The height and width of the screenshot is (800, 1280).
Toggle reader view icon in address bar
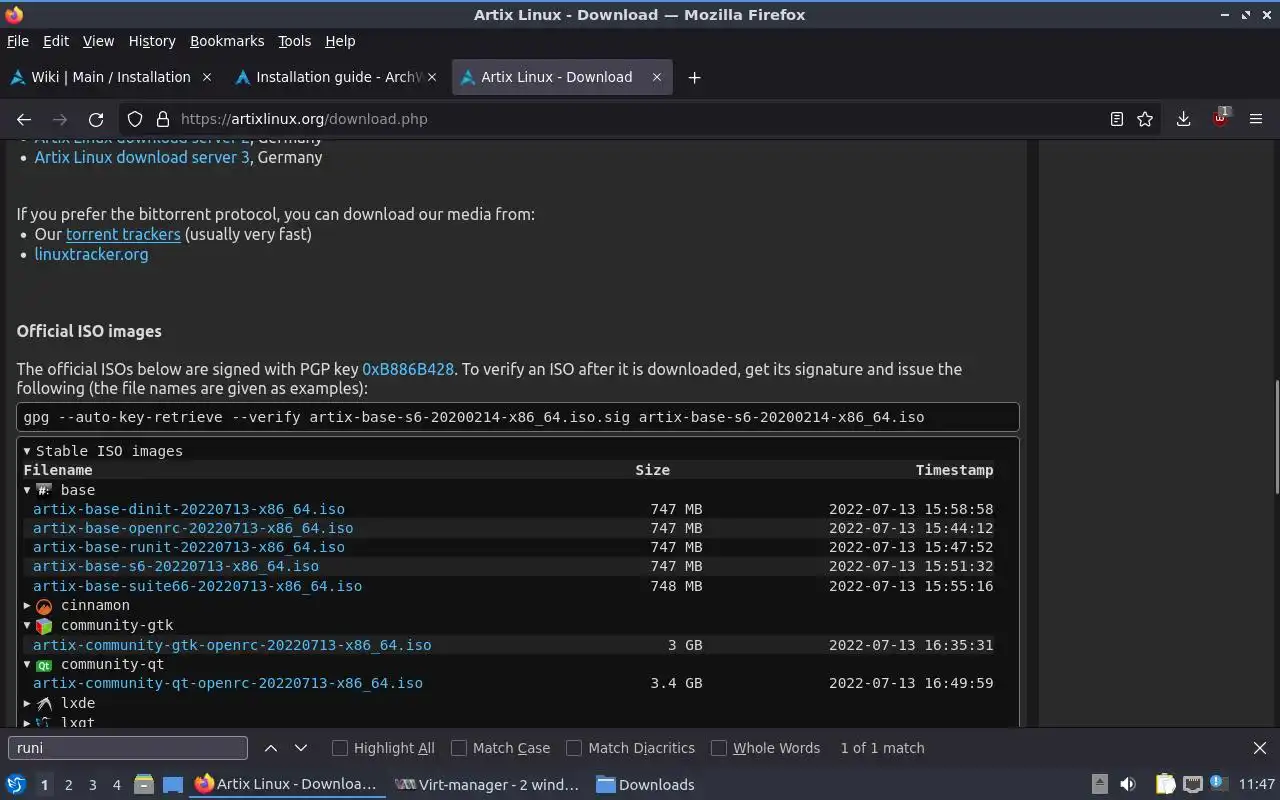(1117, 119)
